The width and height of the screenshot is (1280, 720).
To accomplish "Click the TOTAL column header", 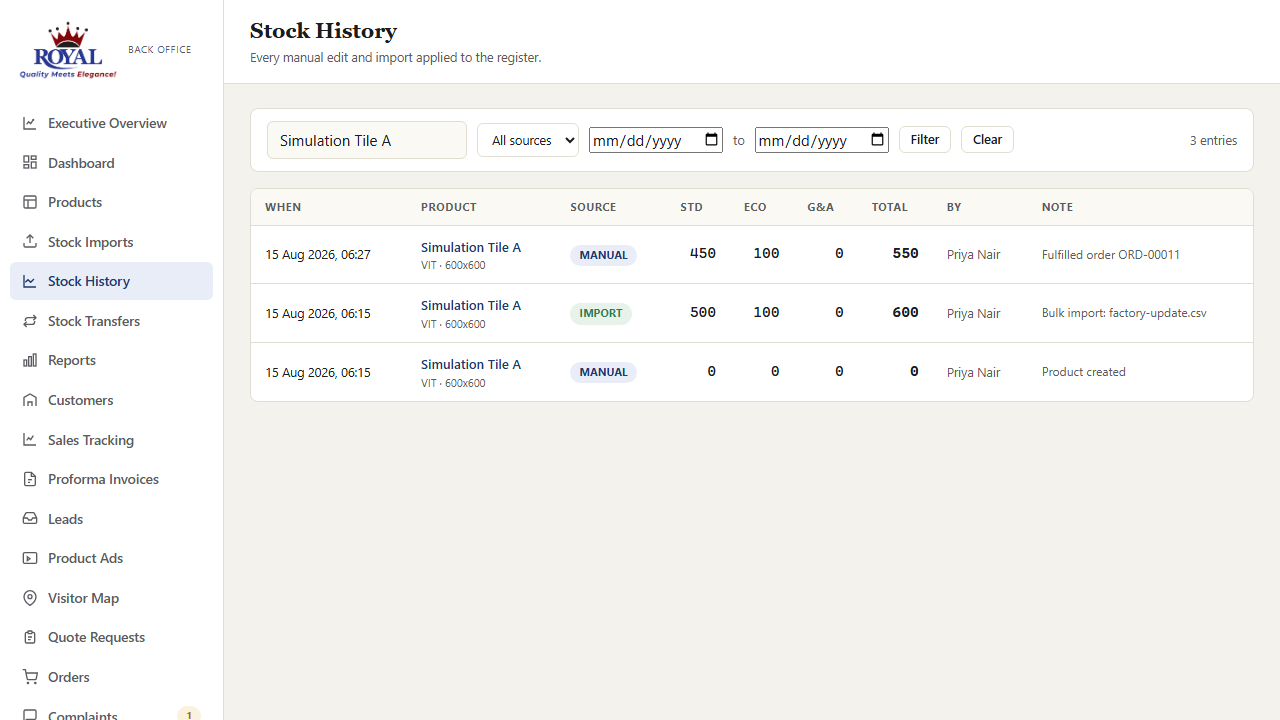I will pos(890,207).
